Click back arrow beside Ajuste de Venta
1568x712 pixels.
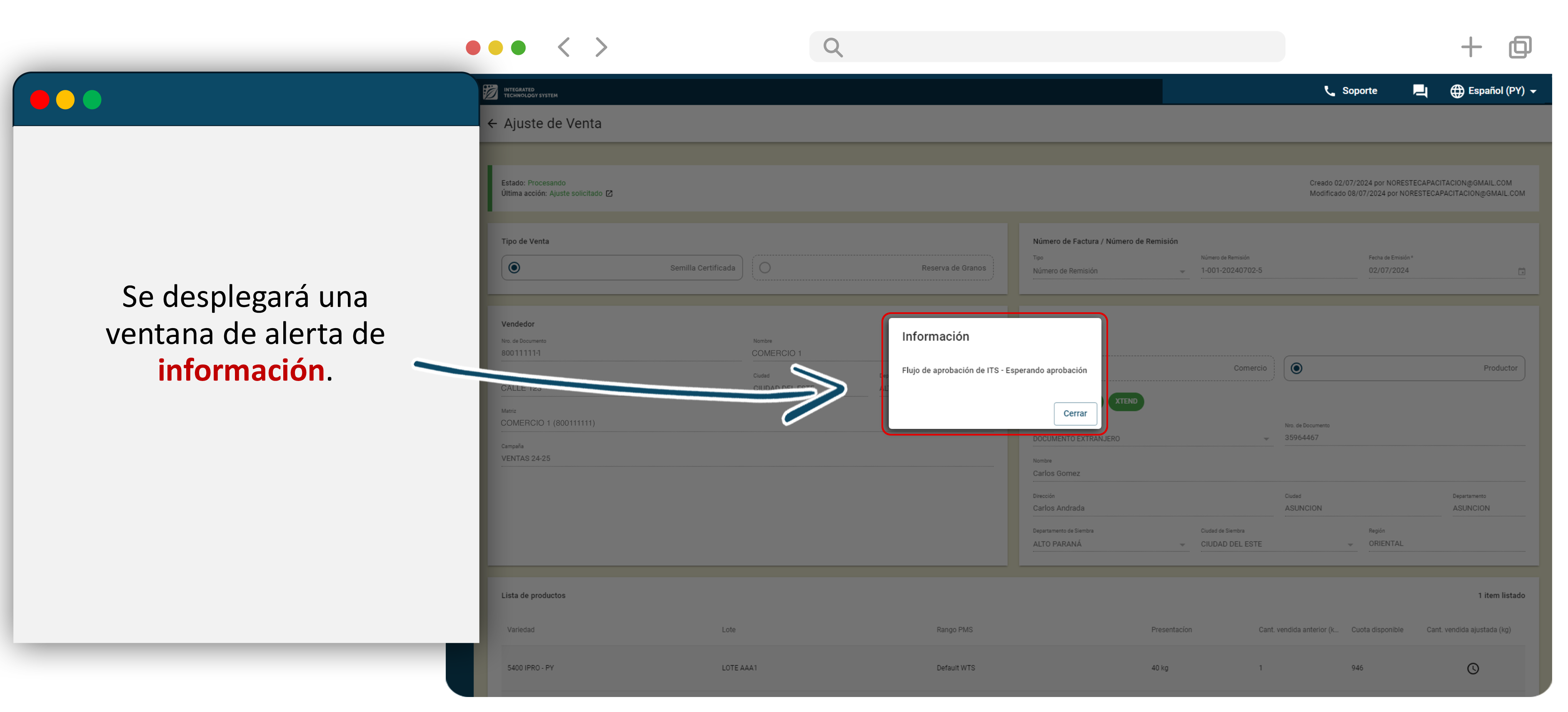click(x=492, y=124)
